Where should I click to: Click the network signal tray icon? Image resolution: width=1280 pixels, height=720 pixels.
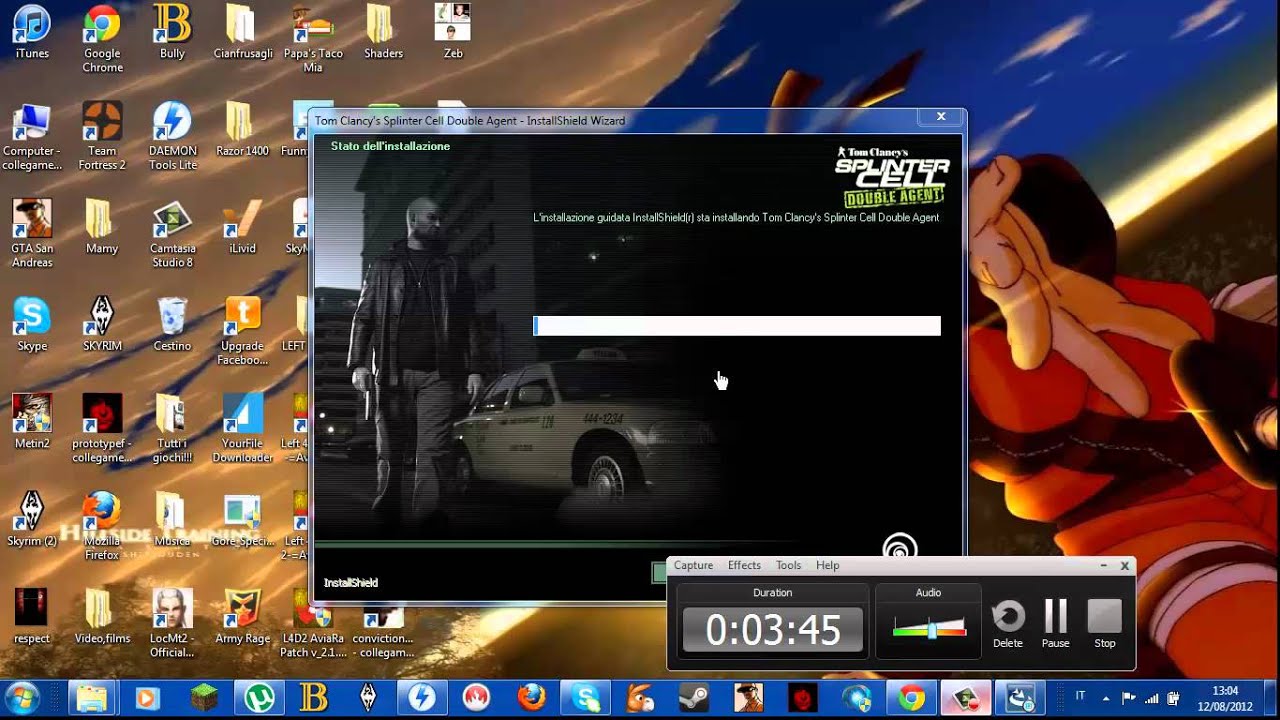point(1150,698)
